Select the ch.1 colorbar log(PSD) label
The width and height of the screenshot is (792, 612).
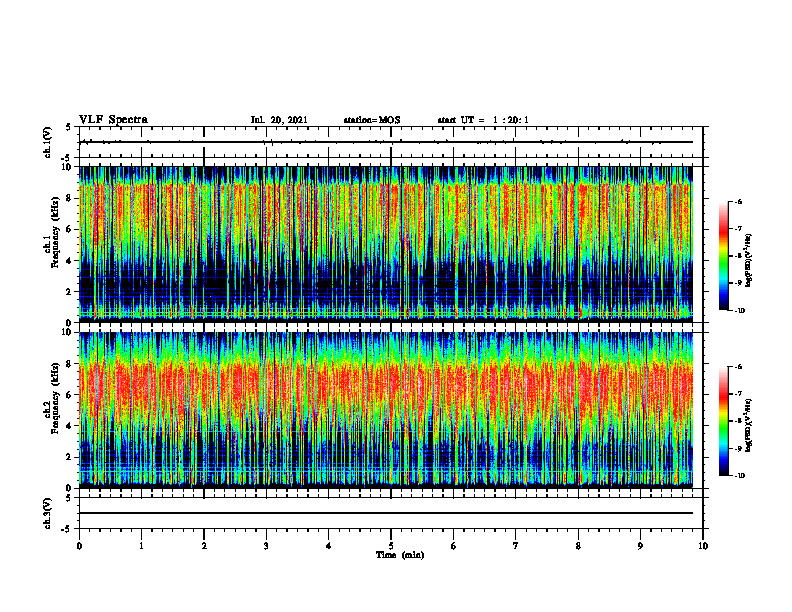coord(749,261)
